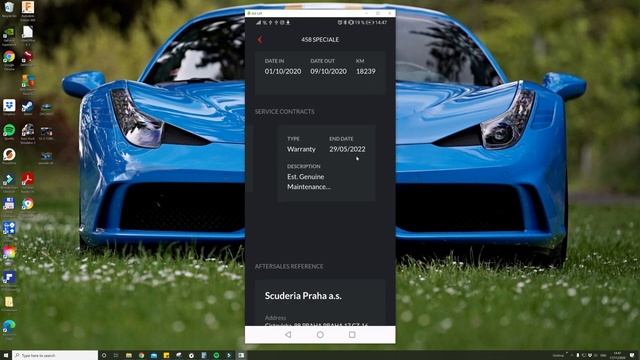
Task: Open the Euro Truck Simulator 2 shortcut
Action: tap(28, 133)
